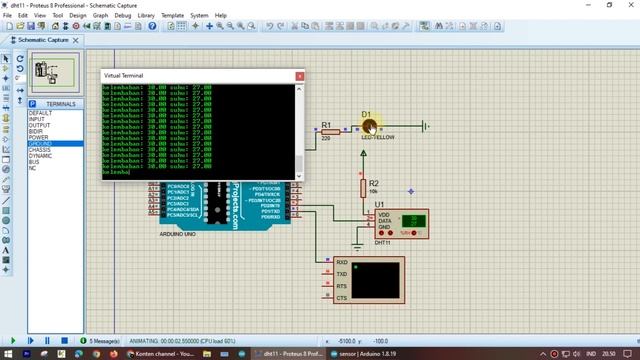Toggle the grid display icon
640x360 pixels.
pyautogui.click(x=181, y=26)
